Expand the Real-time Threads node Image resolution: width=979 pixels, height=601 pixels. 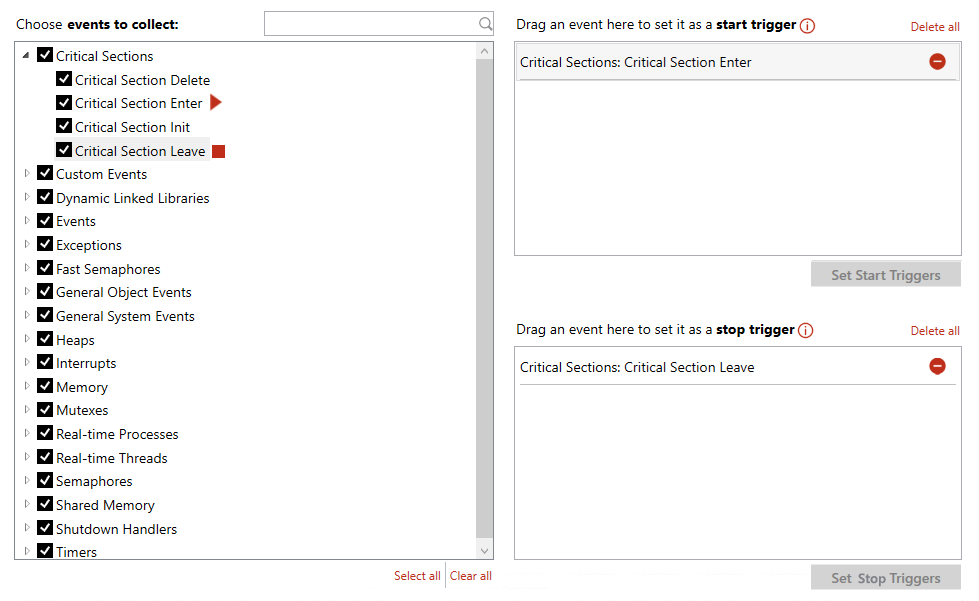click(27, 458)
